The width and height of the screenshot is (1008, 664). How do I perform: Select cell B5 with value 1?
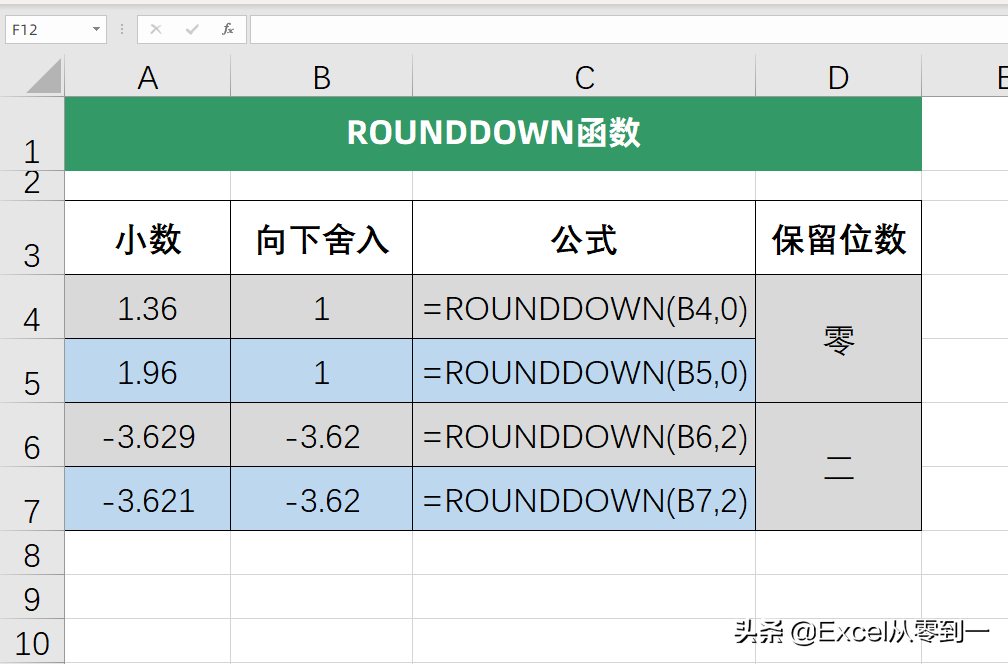[321, 371]
